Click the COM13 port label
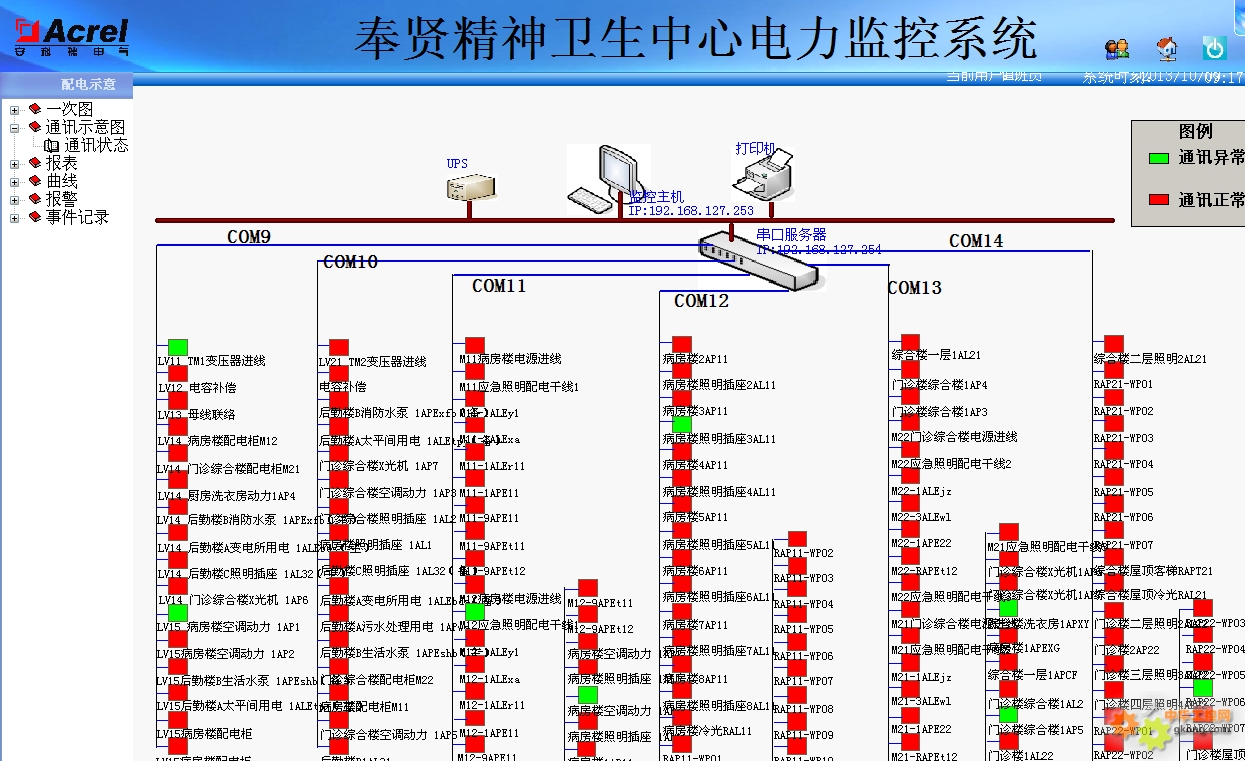 click(915, 288)
